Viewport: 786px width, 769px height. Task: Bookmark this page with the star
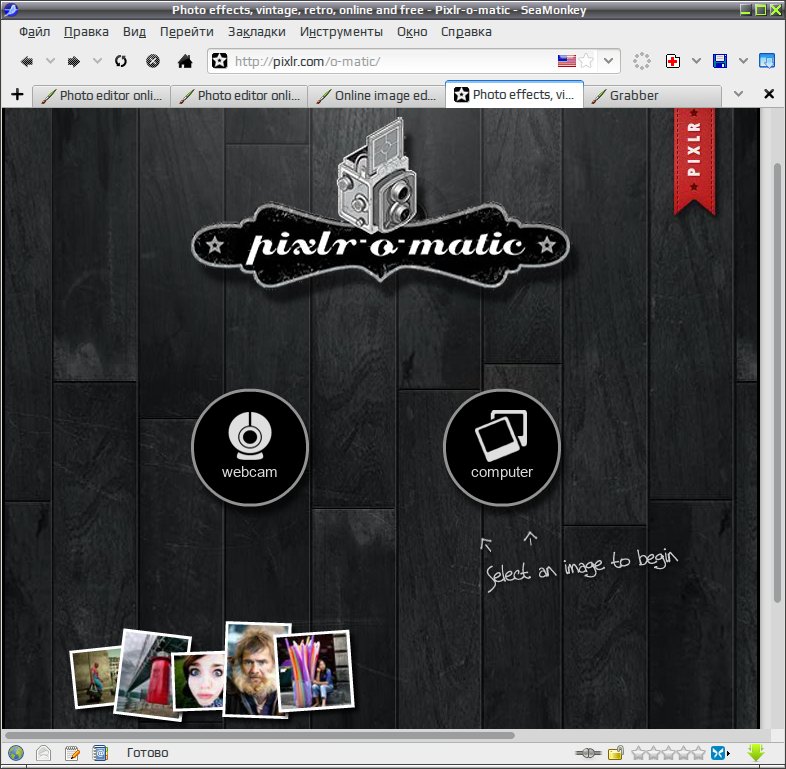click(x=586, y=61)
